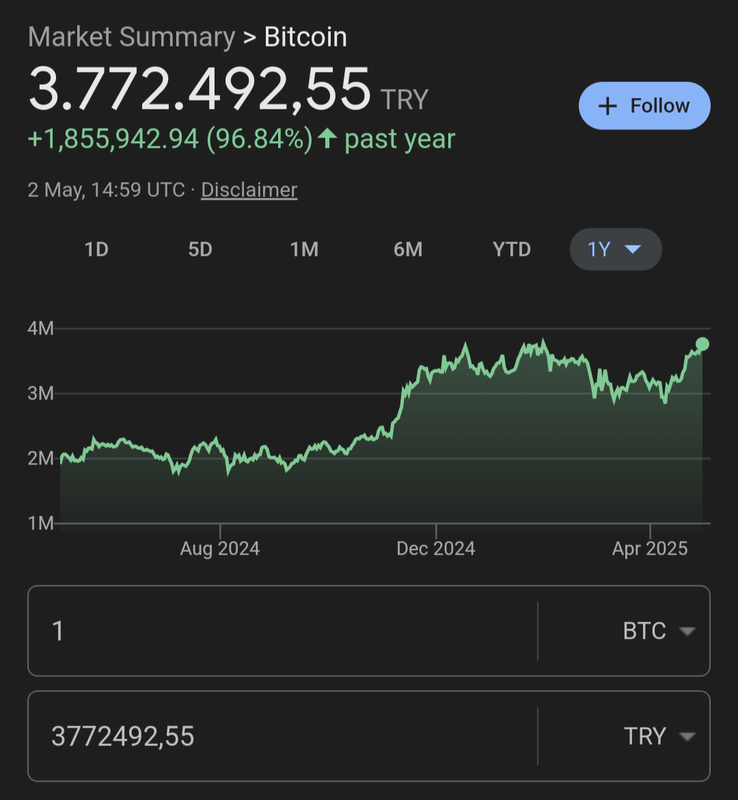Screen dimensions: 738x800
Task: Click the +1,855,942.94 (96.84%) price change text
Action: [171, 139]
